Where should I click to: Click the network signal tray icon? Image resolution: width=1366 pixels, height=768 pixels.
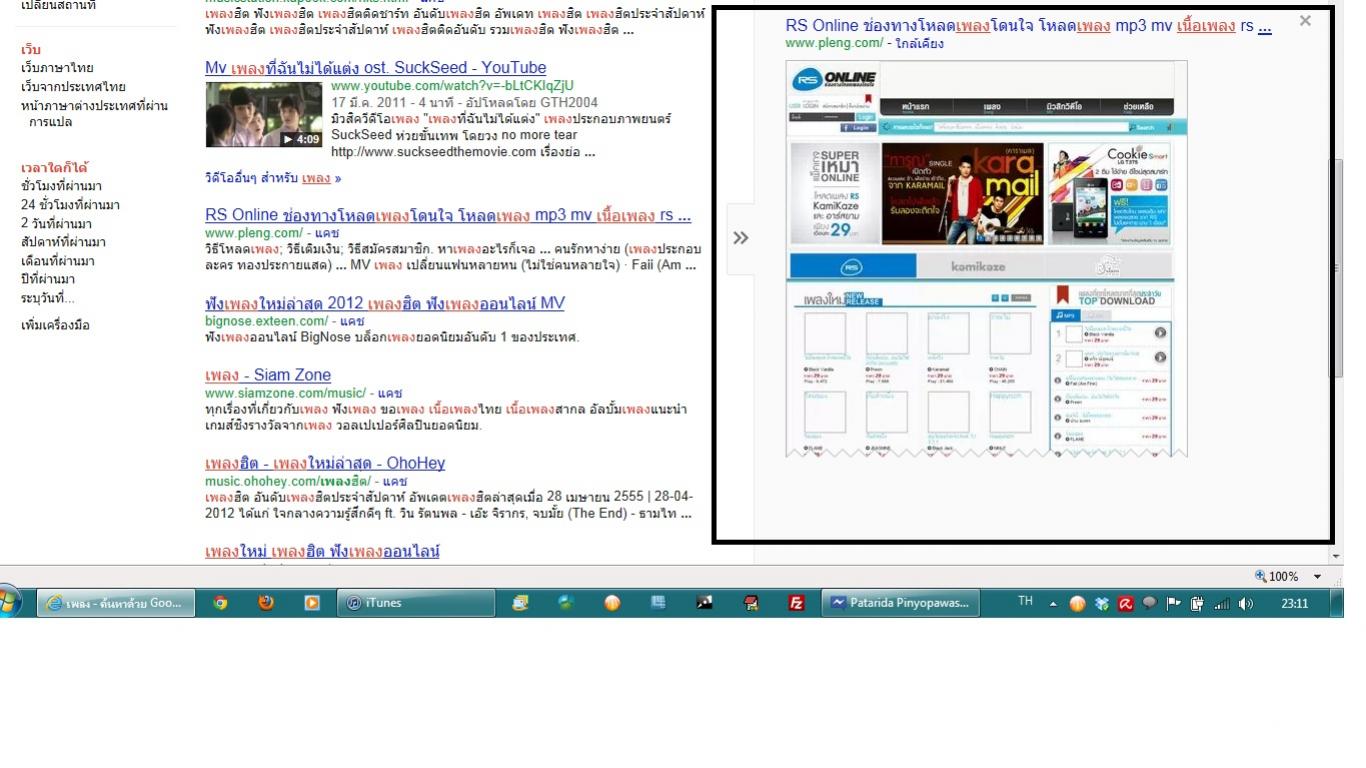point(1221,603)
